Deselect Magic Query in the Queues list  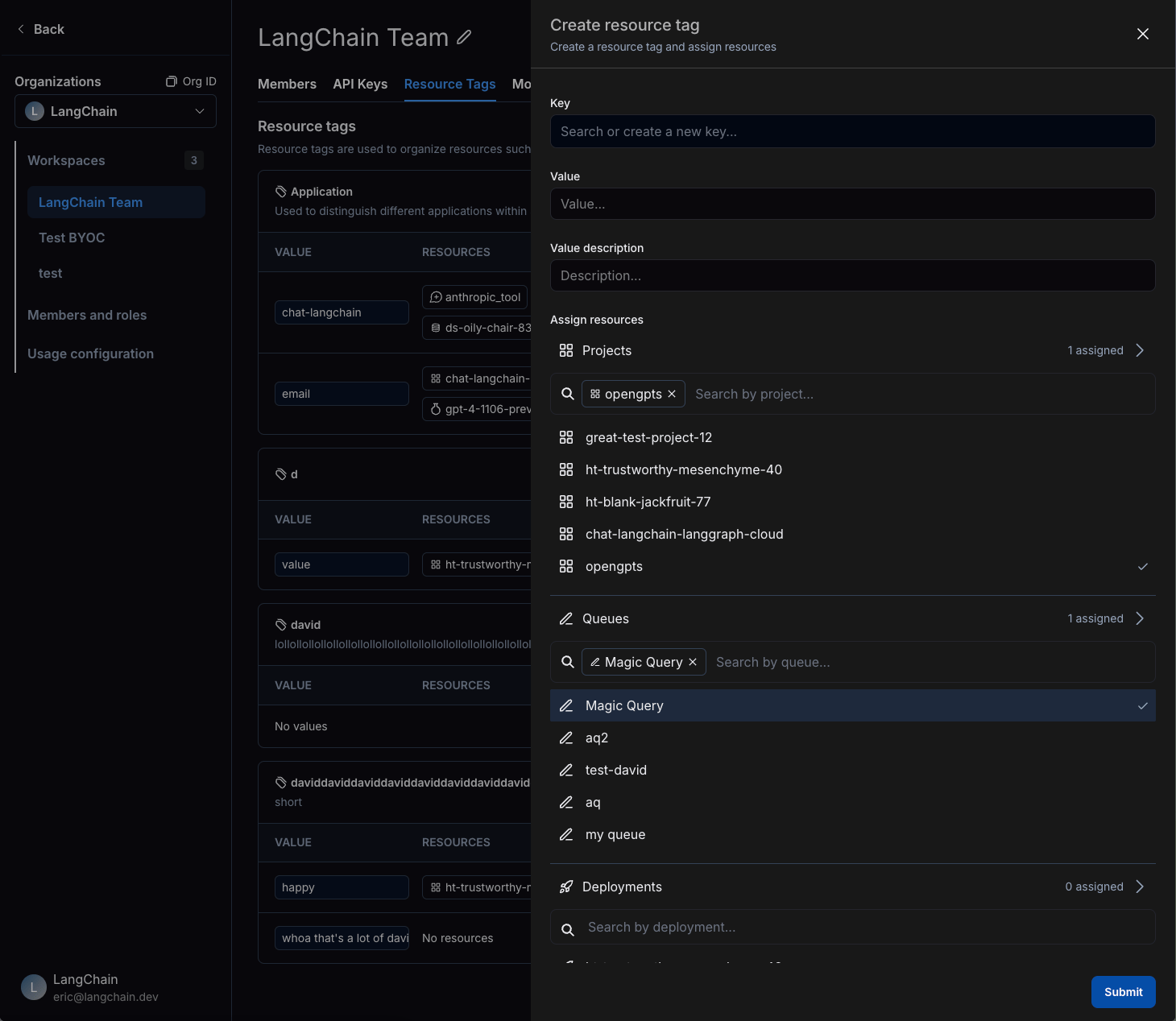click(853, 705)
